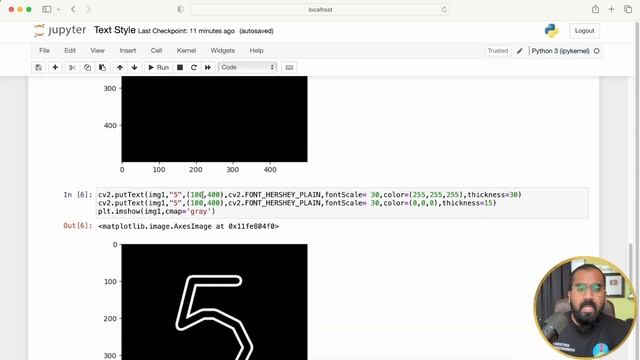Open the Cell menu
This screenshot has height=360, width=640.
pyautogui.click(x=156, y=51)
